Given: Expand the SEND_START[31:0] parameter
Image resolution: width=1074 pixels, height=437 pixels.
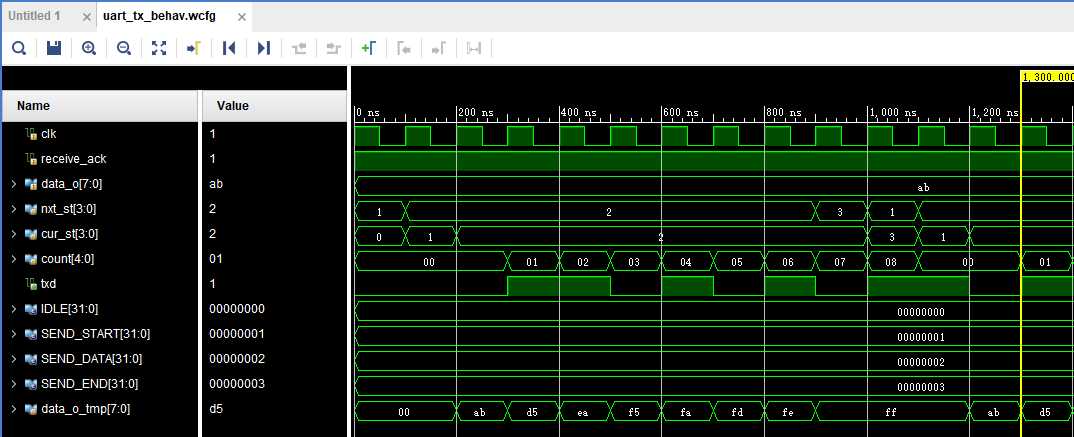Looking at the screenshot, I should click(x=14, y=334).
